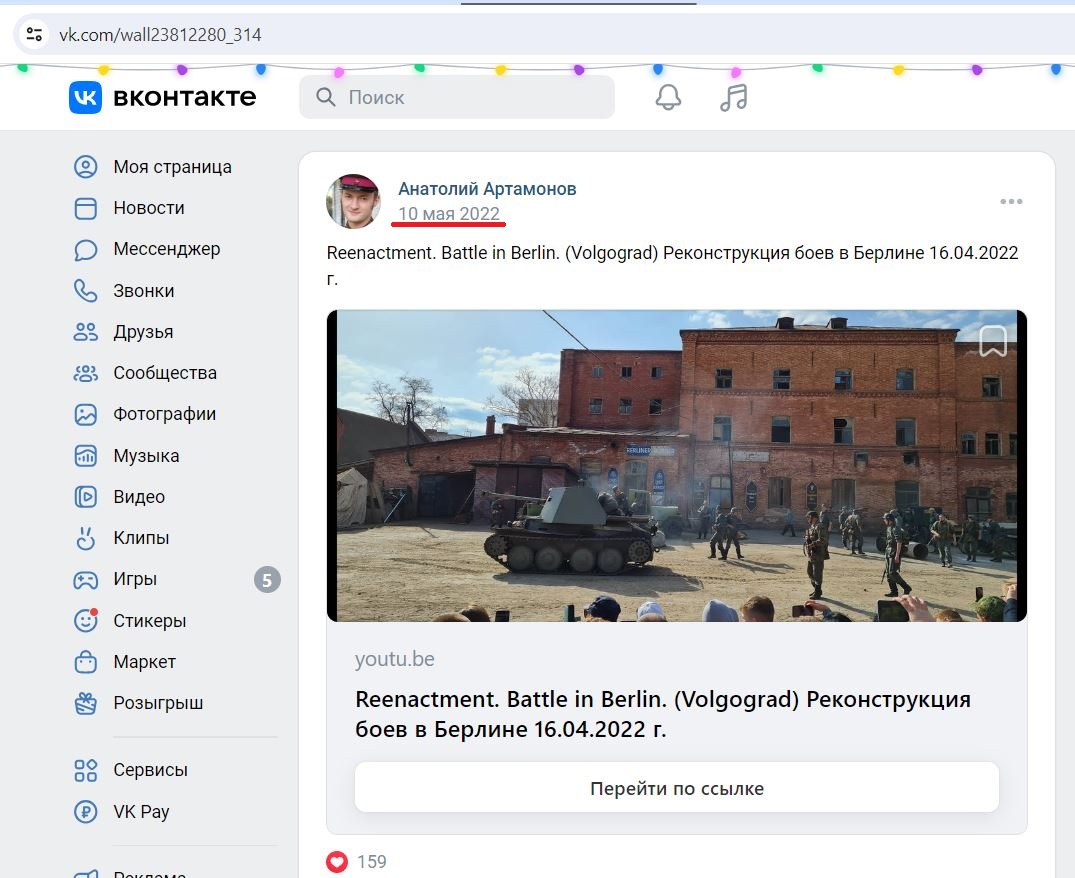Image resolution: width=1075 pixels, height=878 pixels.
Task: Click the post date 10 мая 2022
Action: pos(449,214)
